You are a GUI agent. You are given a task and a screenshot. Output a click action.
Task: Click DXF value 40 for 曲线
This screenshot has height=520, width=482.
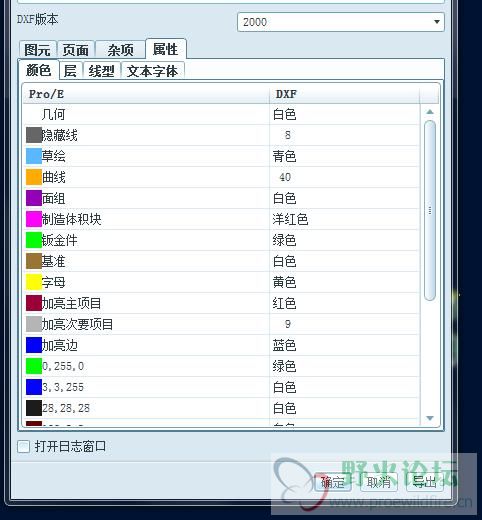pyautogui.click(x=285, y=177)
